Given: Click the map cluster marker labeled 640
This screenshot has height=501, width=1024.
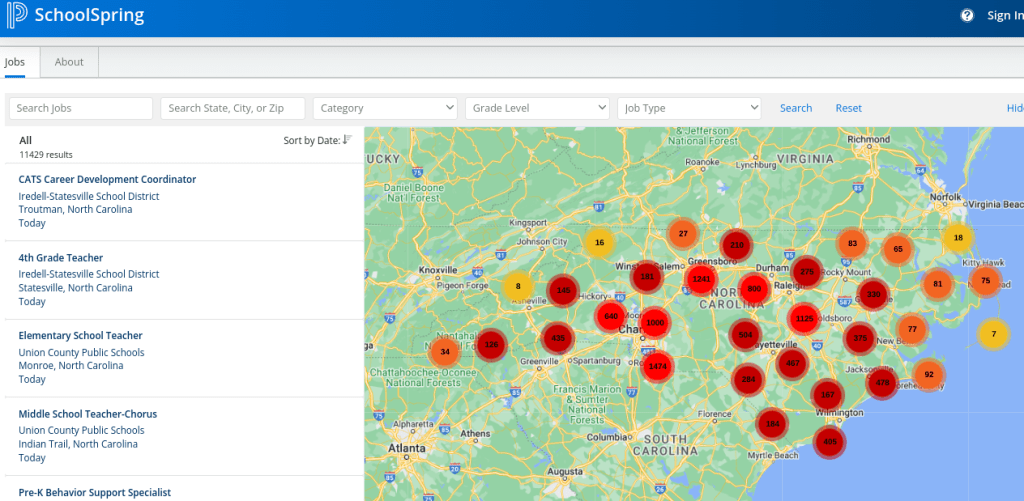Looking at the screenshot, I should [611, 316].
